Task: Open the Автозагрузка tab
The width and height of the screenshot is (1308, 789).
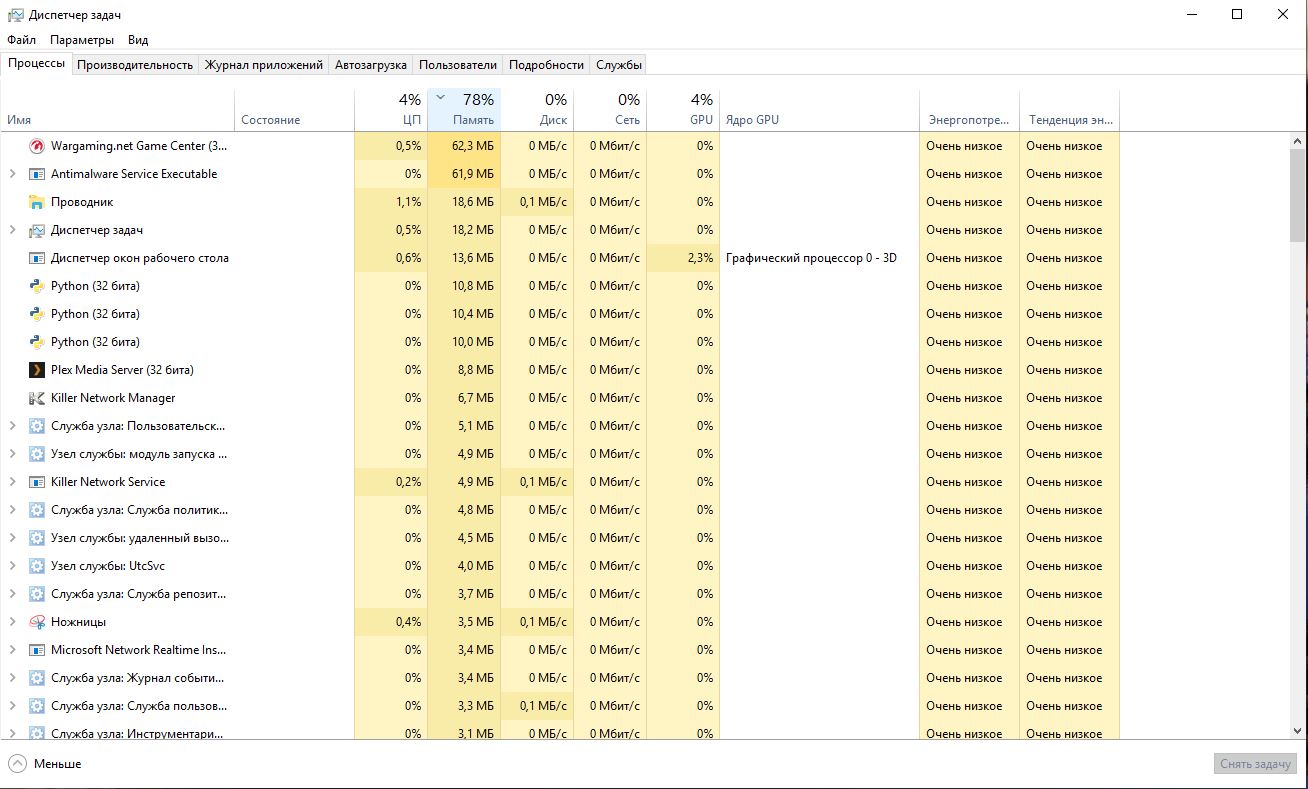Action: (x=371, y=65)
